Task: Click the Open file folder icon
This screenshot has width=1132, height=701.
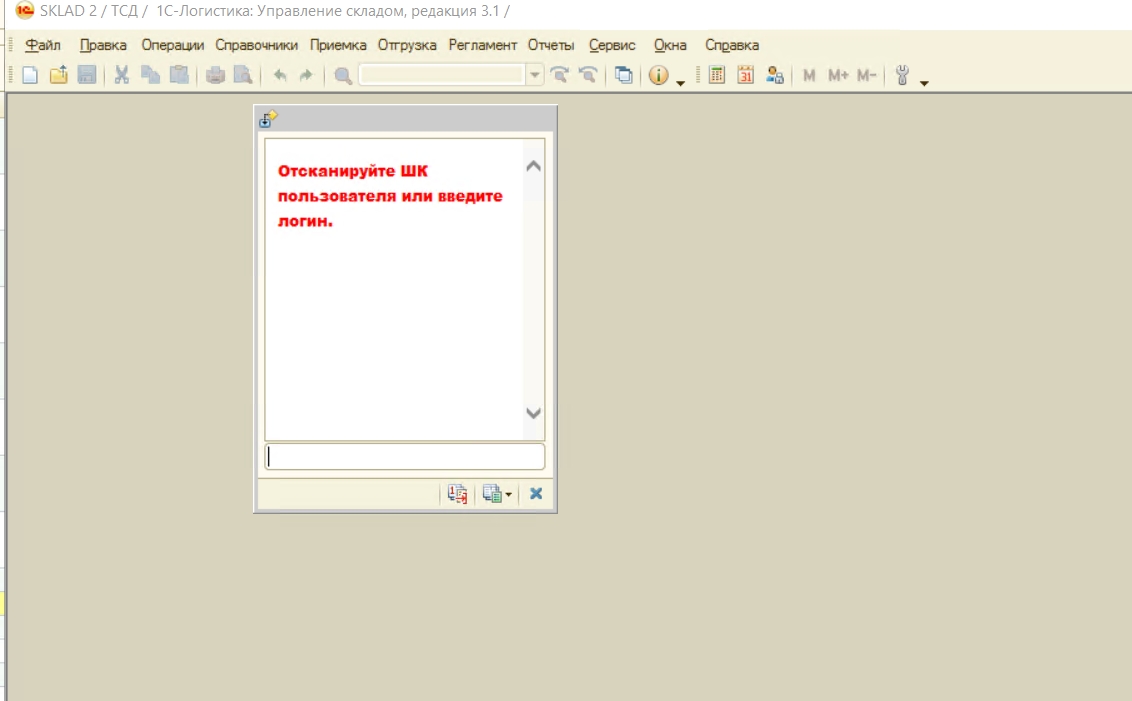Action: coord(58,75)
